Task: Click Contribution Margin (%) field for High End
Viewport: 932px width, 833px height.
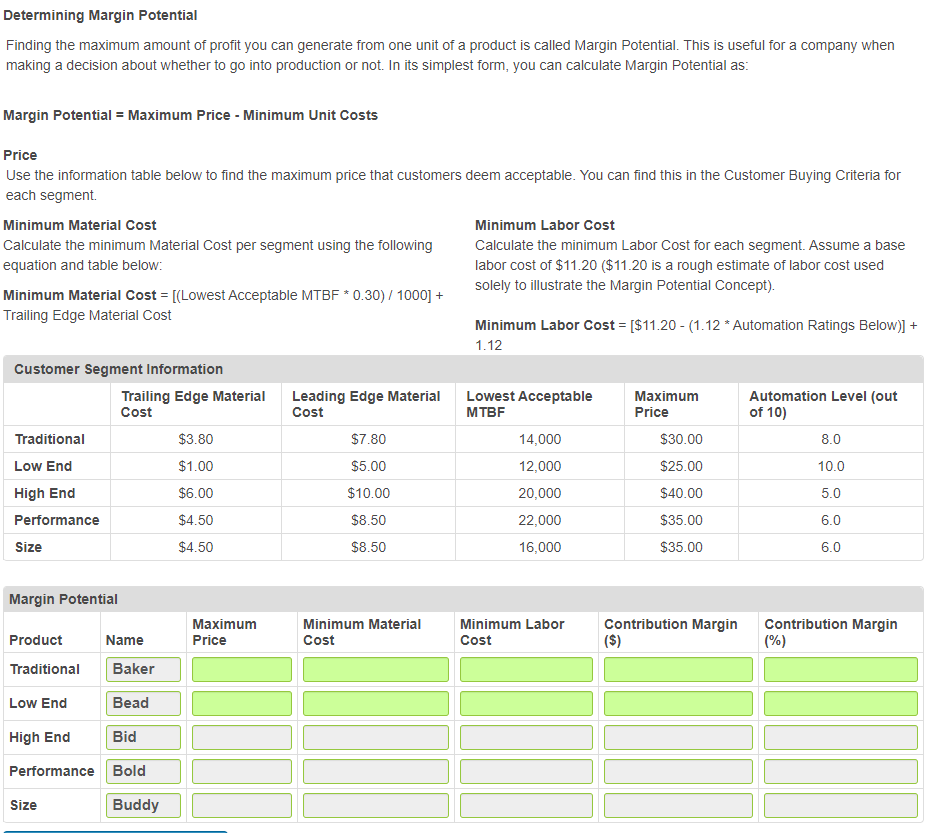Action: pyautogui.click(x=840, y=737)
